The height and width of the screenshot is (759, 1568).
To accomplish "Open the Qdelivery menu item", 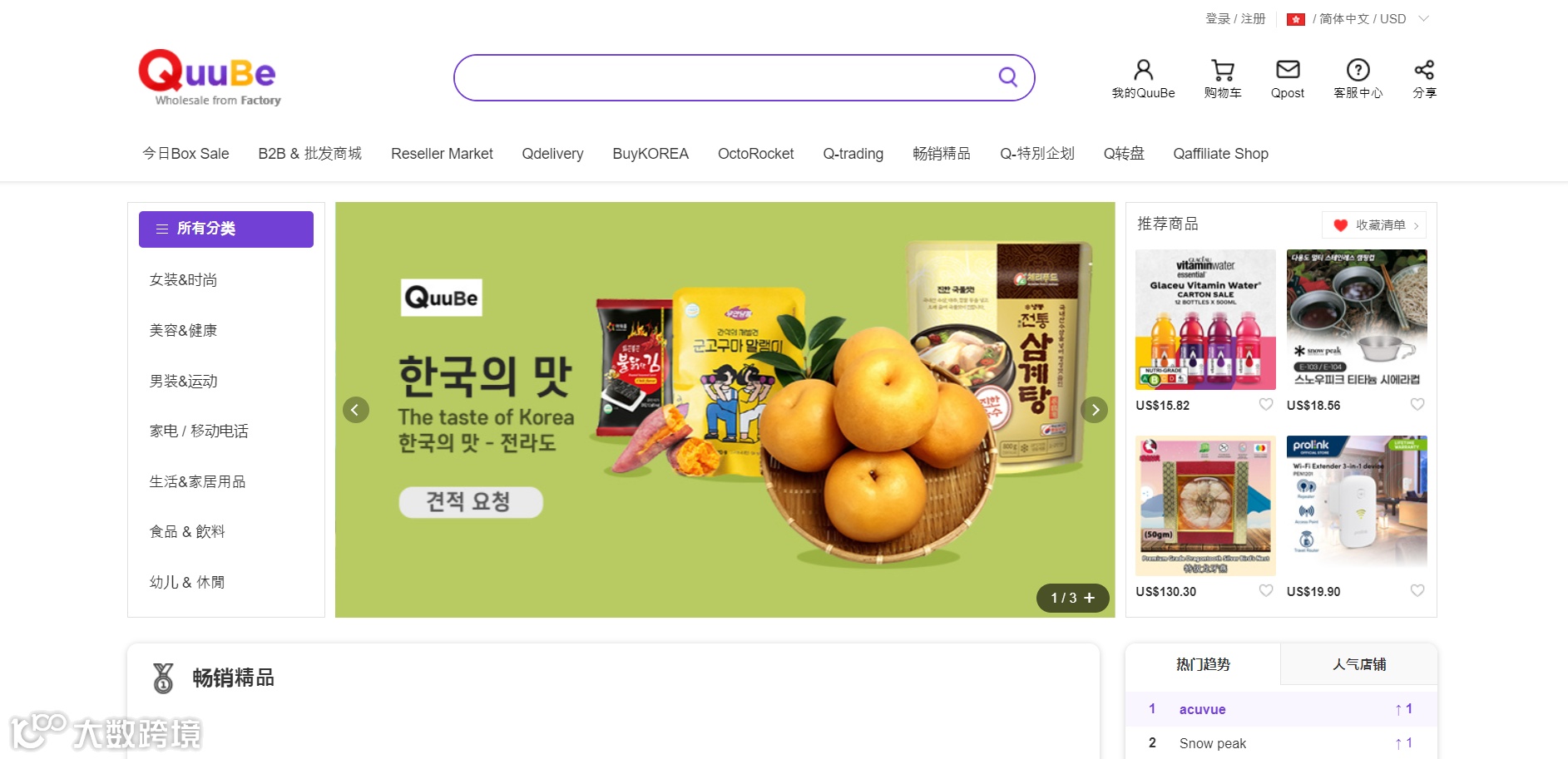I will tap(552, 154).
